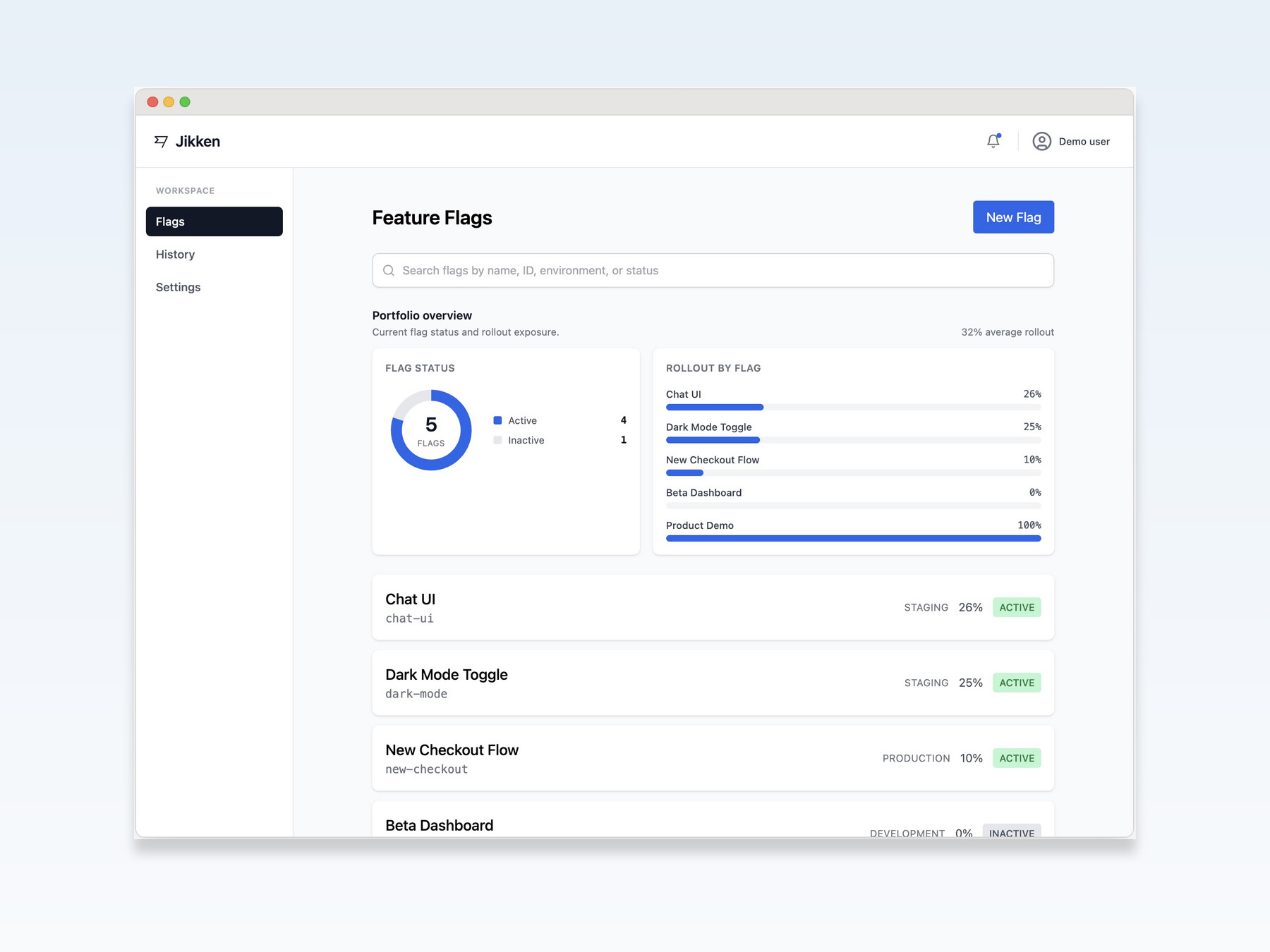Click ACTIVE badge on New Checkout Flow

[1017, 758]
